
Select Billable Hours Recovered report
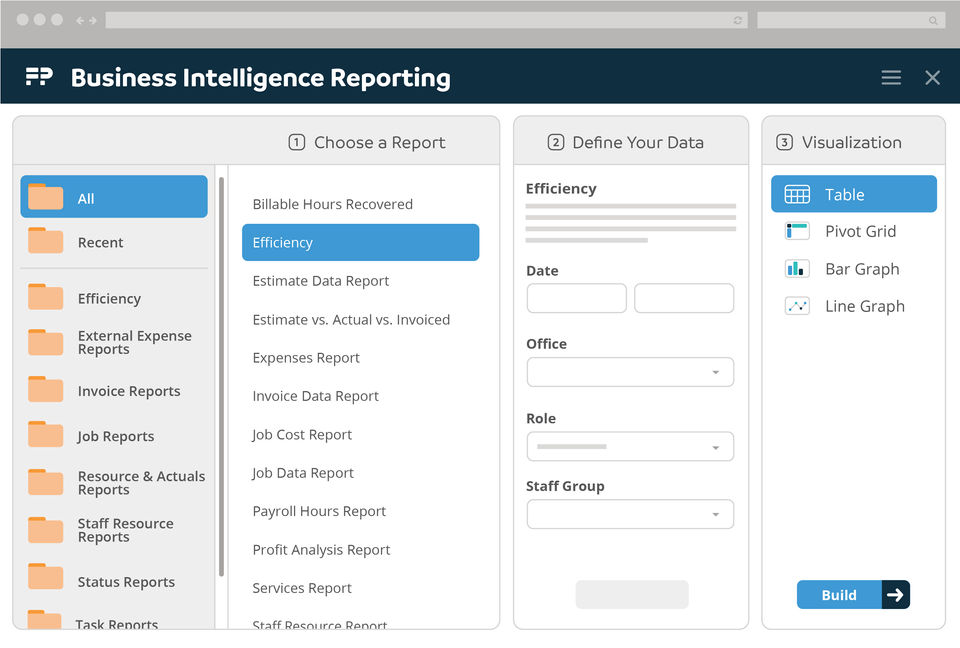pos(332,204)
